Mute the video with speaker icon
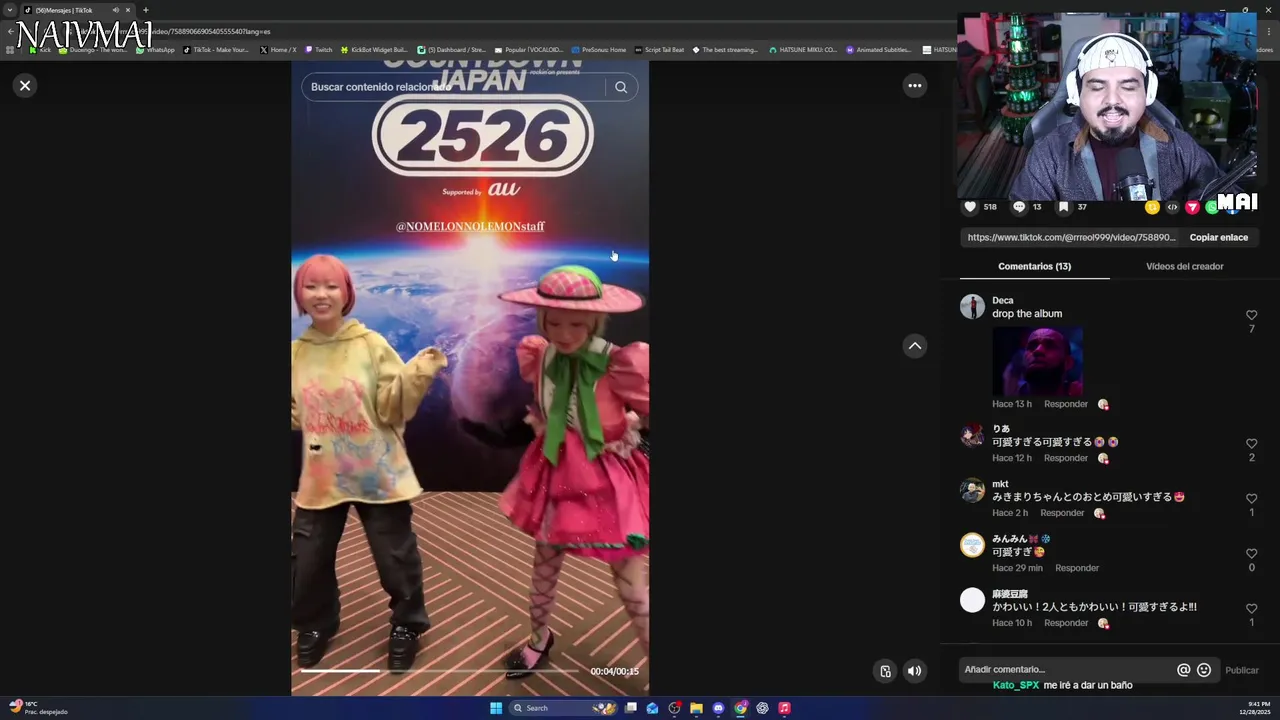The height and width of the screenshot is (720, 1280). (x=914, y=671)
